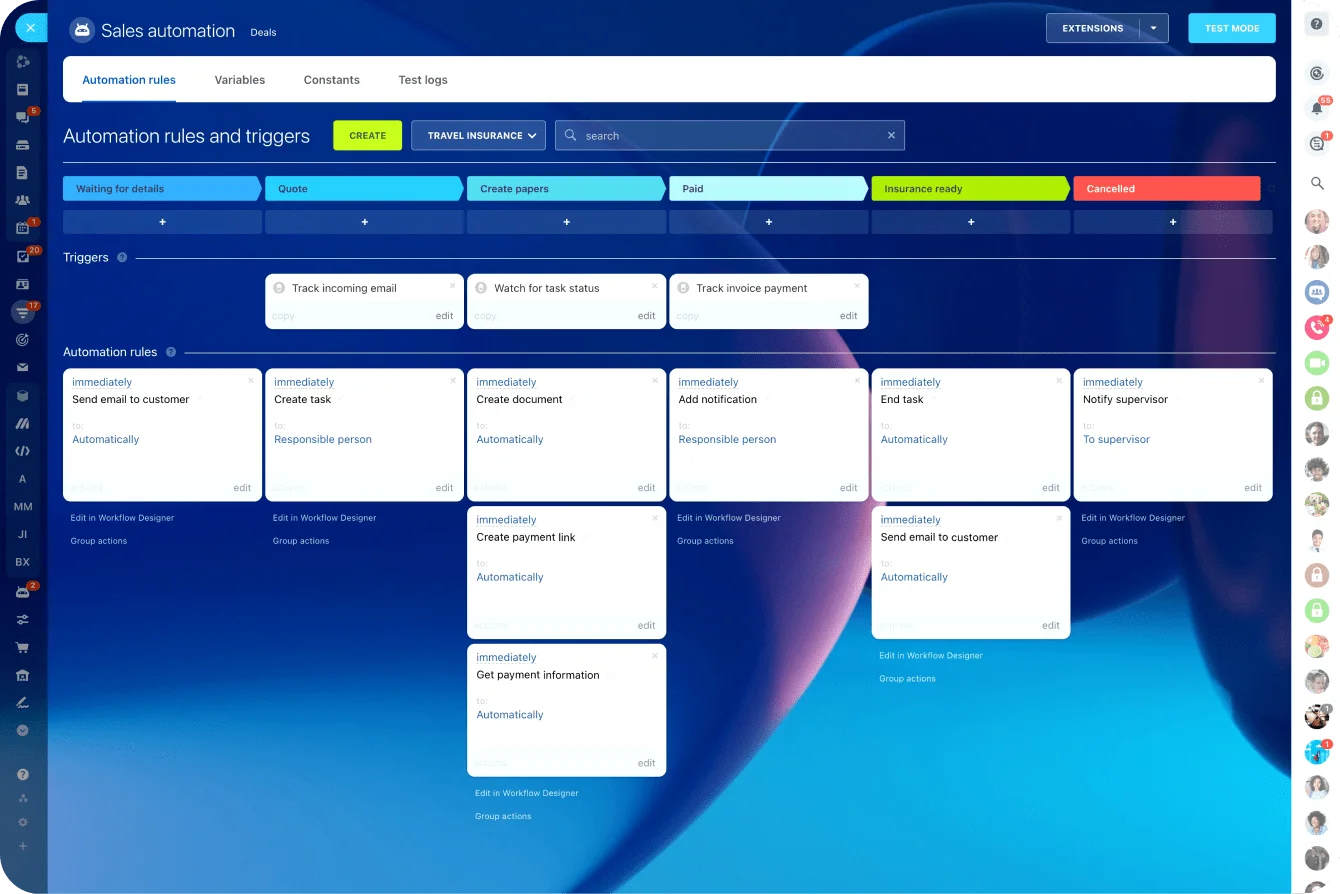Viewport: 1340px width, 894px height.
Task: Click the help question mark icon at top right
Action: (1317, 23)
